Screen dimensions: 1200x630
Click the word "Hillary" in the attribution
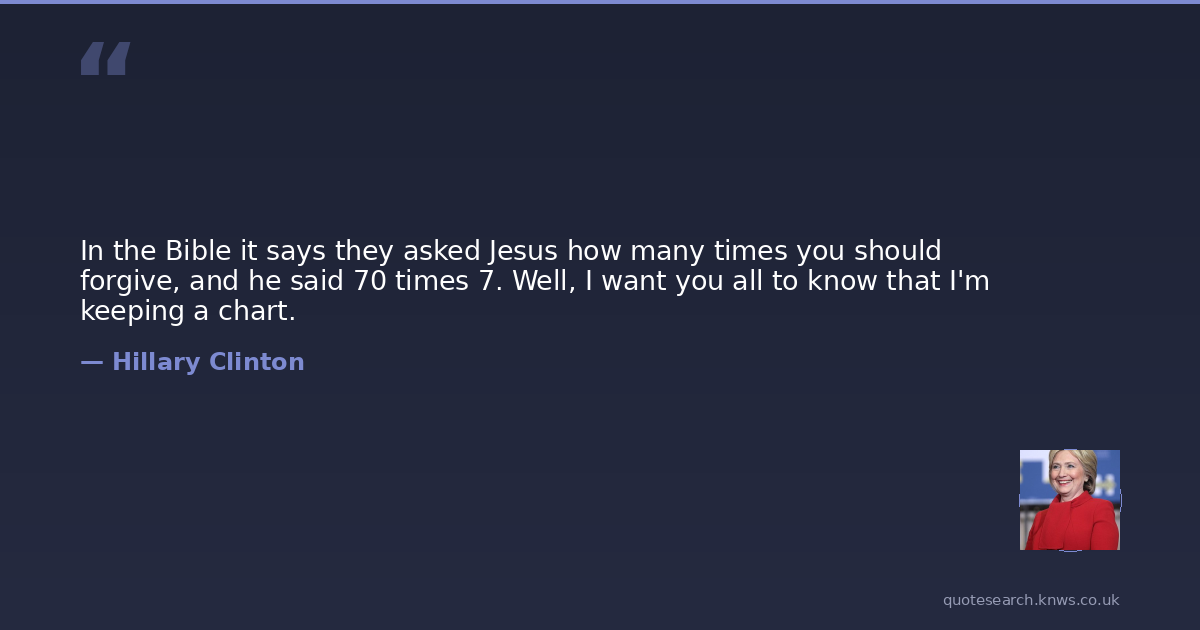coord(156,362)
